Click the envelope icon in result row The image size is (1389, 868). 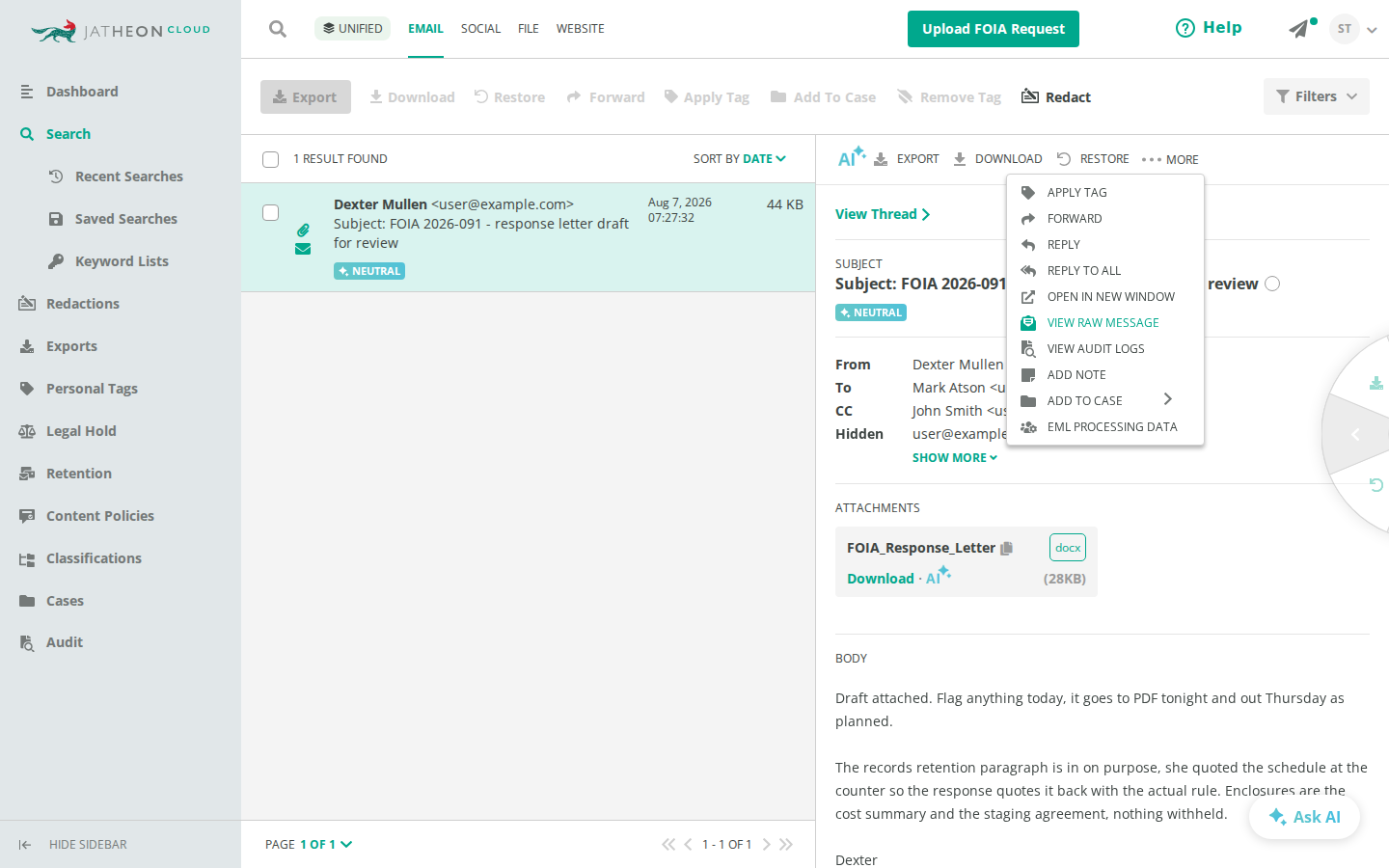(303, 249)
